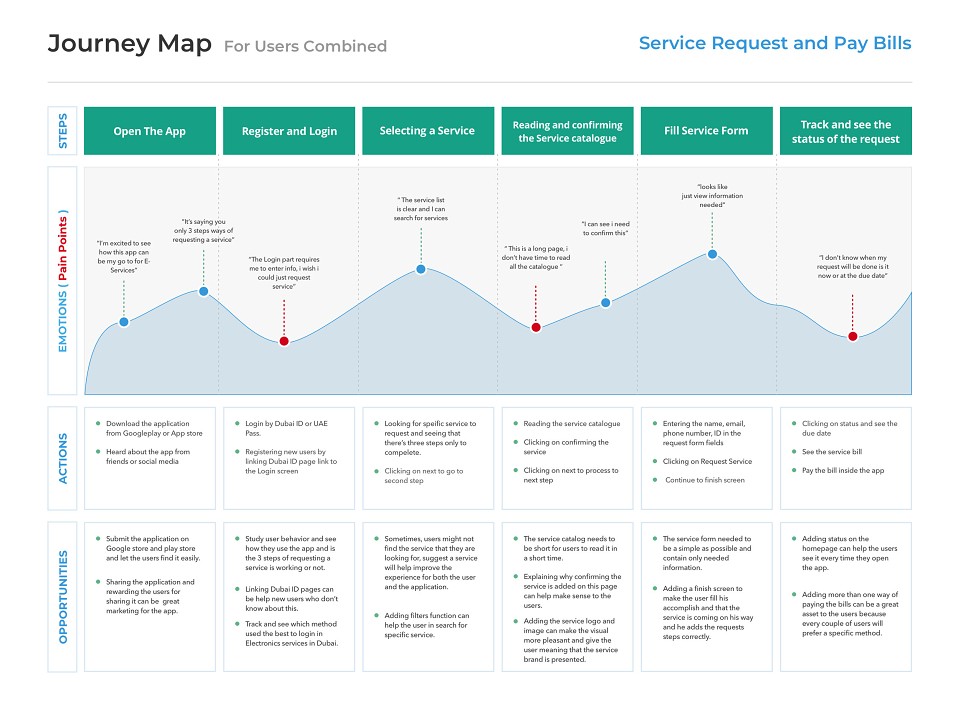Click the Open The App step header
The width and height of the screenshot is (960, 720).
(x=150, y=131)
